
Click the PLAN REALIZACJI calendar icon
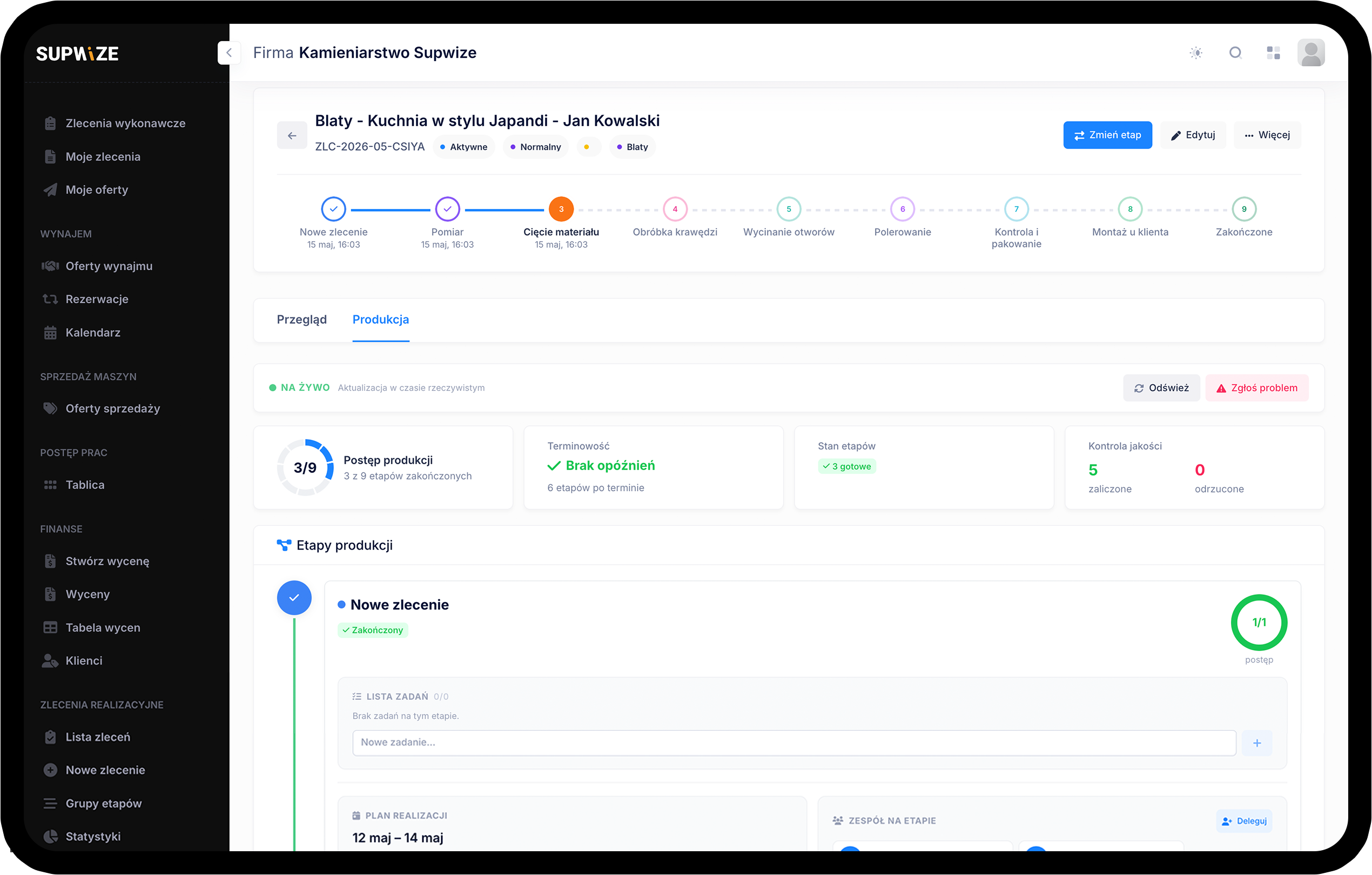(x=356, y=816)
